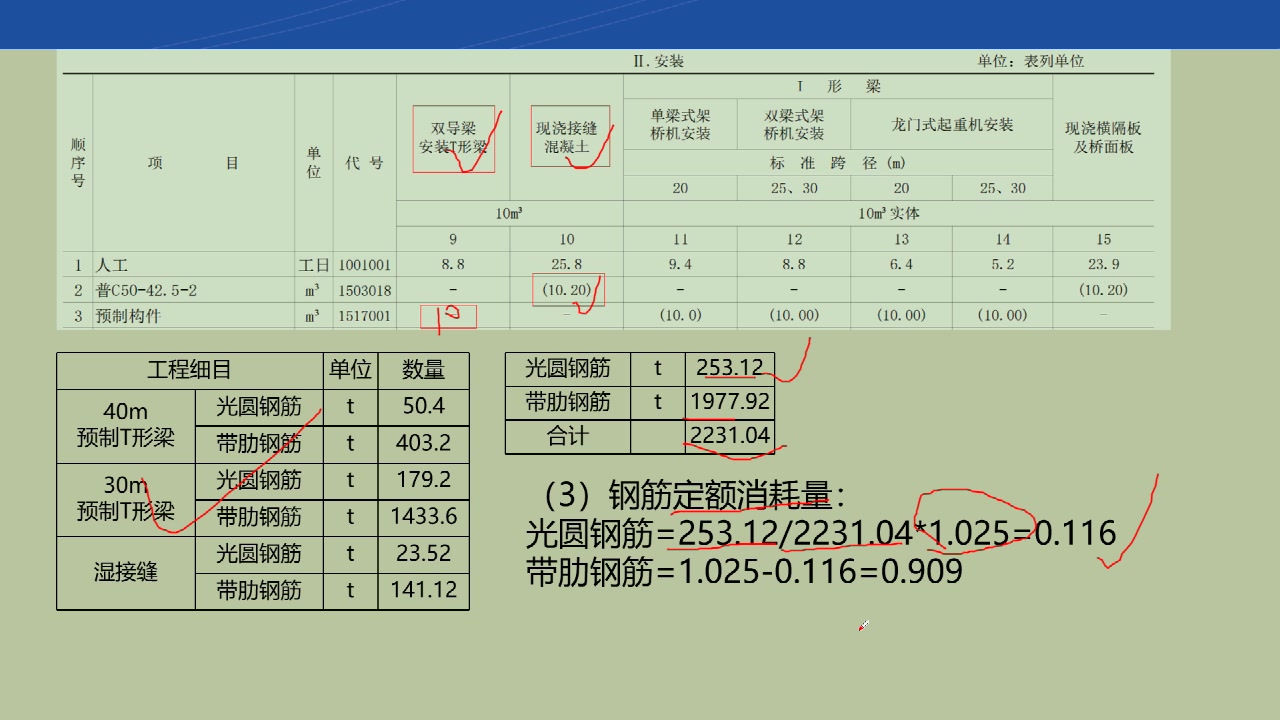Select '(10.0)' under column 11
This screenshot has width=1280, height=720.
point(680,315)
